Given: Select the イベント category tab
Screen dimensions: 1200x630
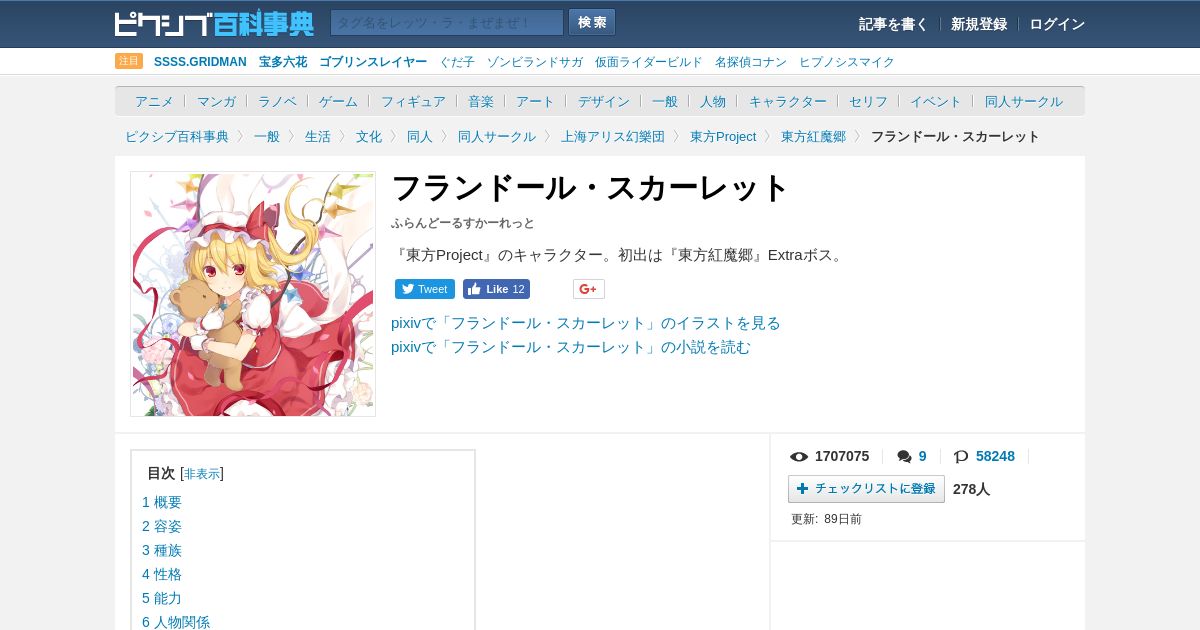Looking at the screenshot, I should pos(936,102).
